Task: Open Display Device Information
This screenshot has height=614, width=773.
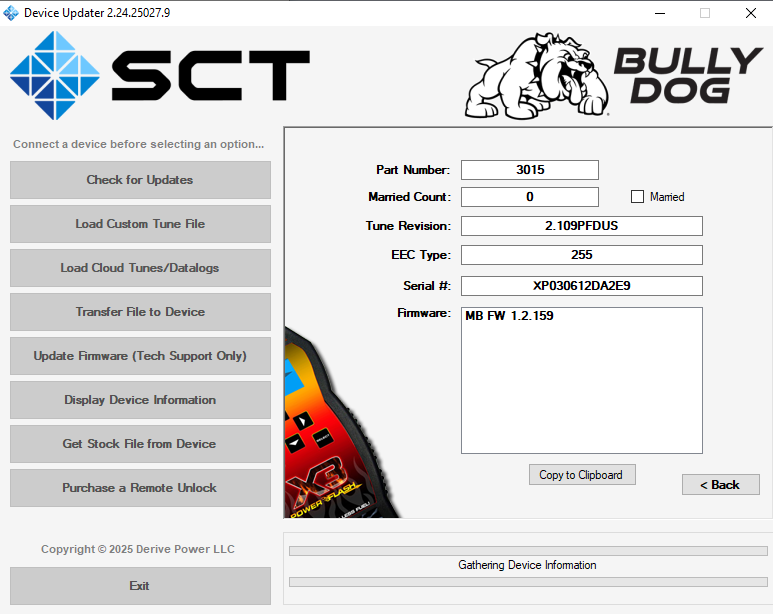Action: 140,399
